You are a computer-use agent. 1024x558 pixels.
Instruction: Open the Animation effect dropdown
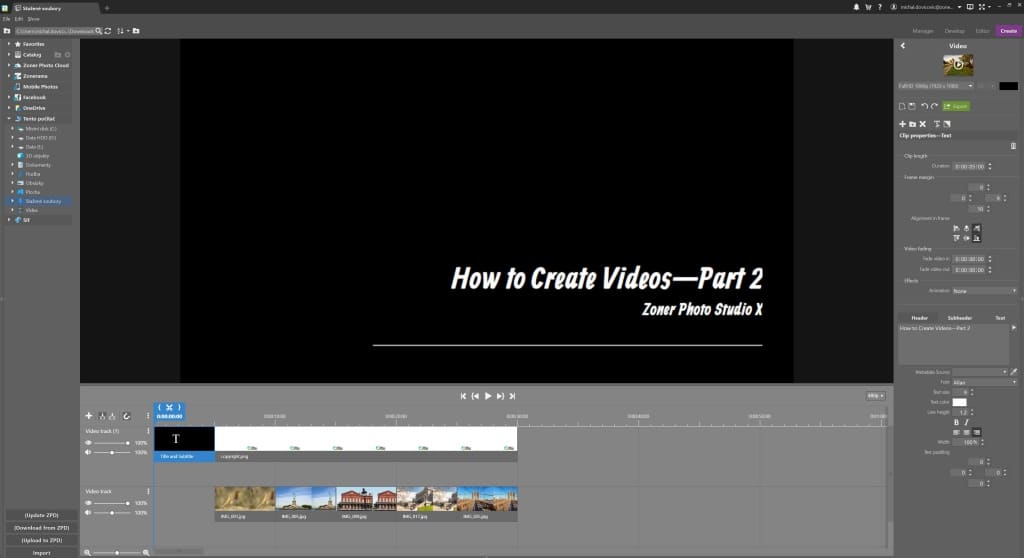(x=984, y=291)
